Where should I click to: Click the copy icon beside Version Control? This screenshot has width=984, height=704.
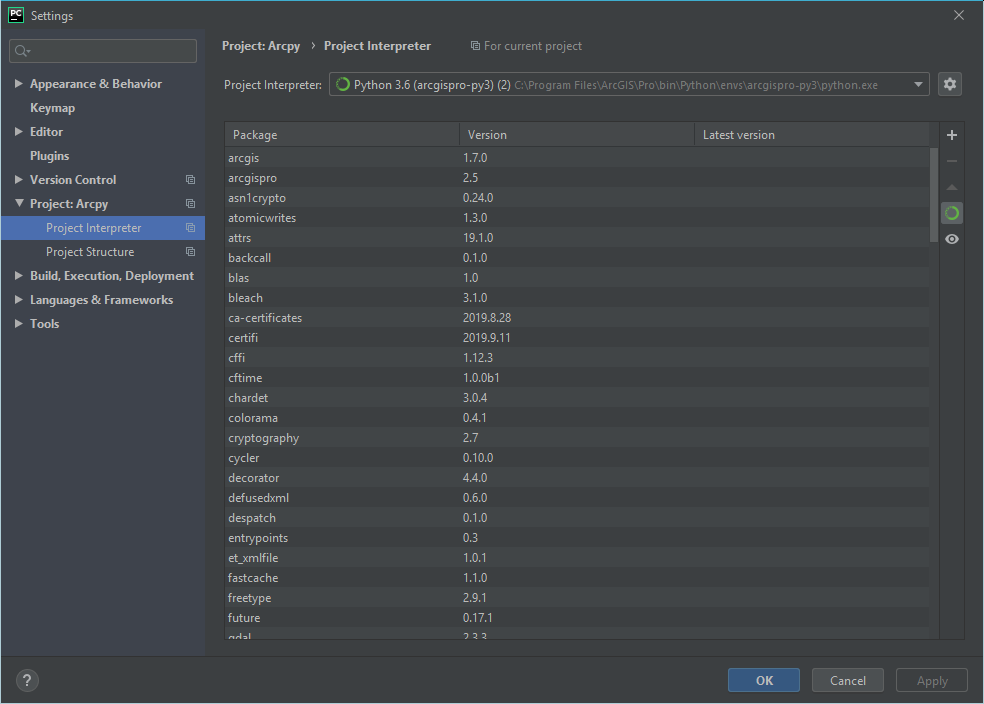[x=190, y=180]
